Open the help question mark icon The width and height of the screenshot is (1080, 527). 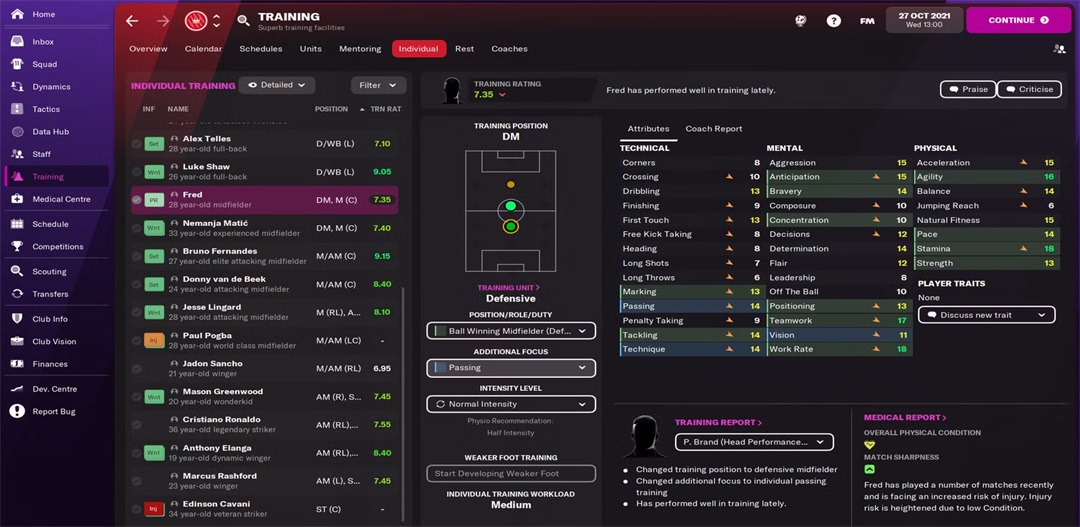point(833,21)
